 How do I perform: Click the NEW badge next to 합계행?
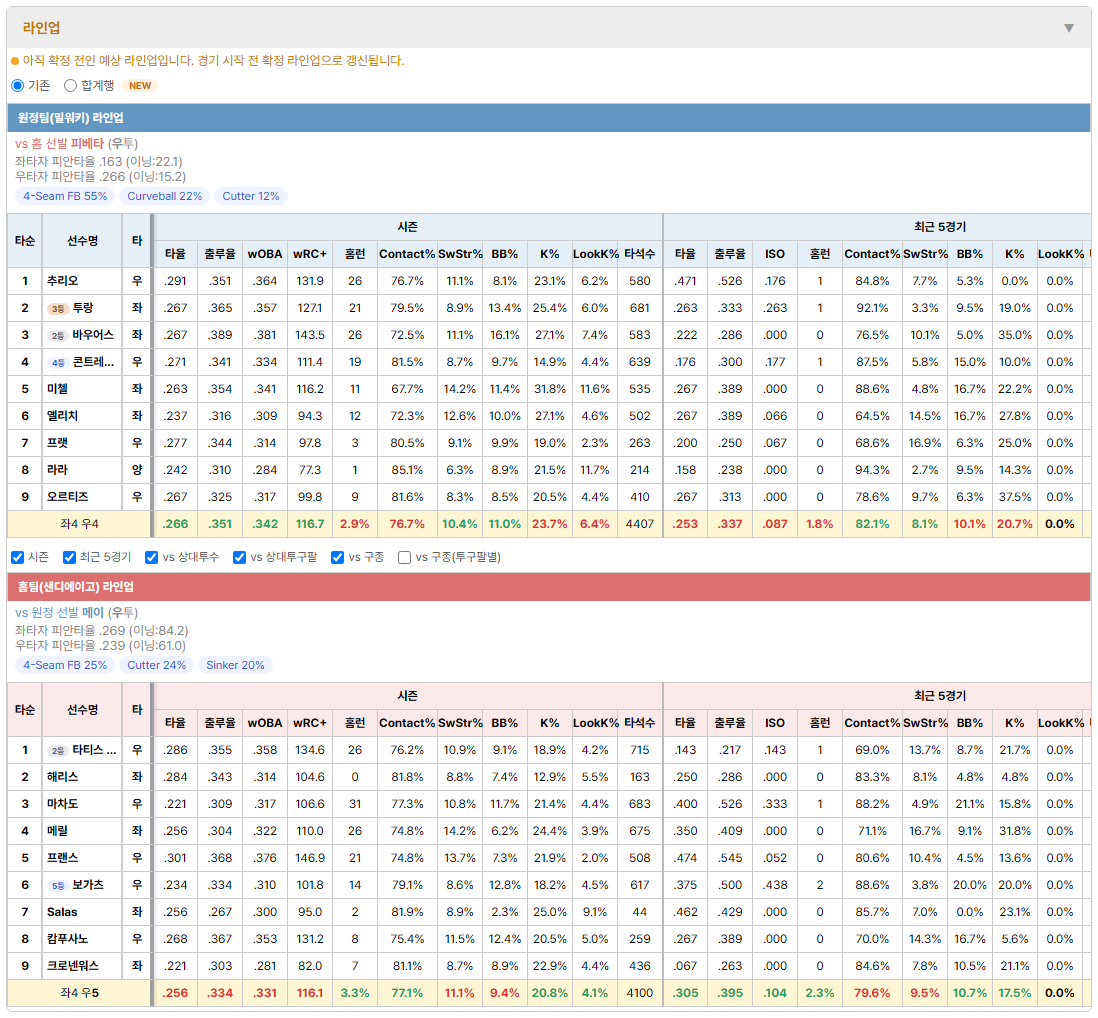[140, 85]
